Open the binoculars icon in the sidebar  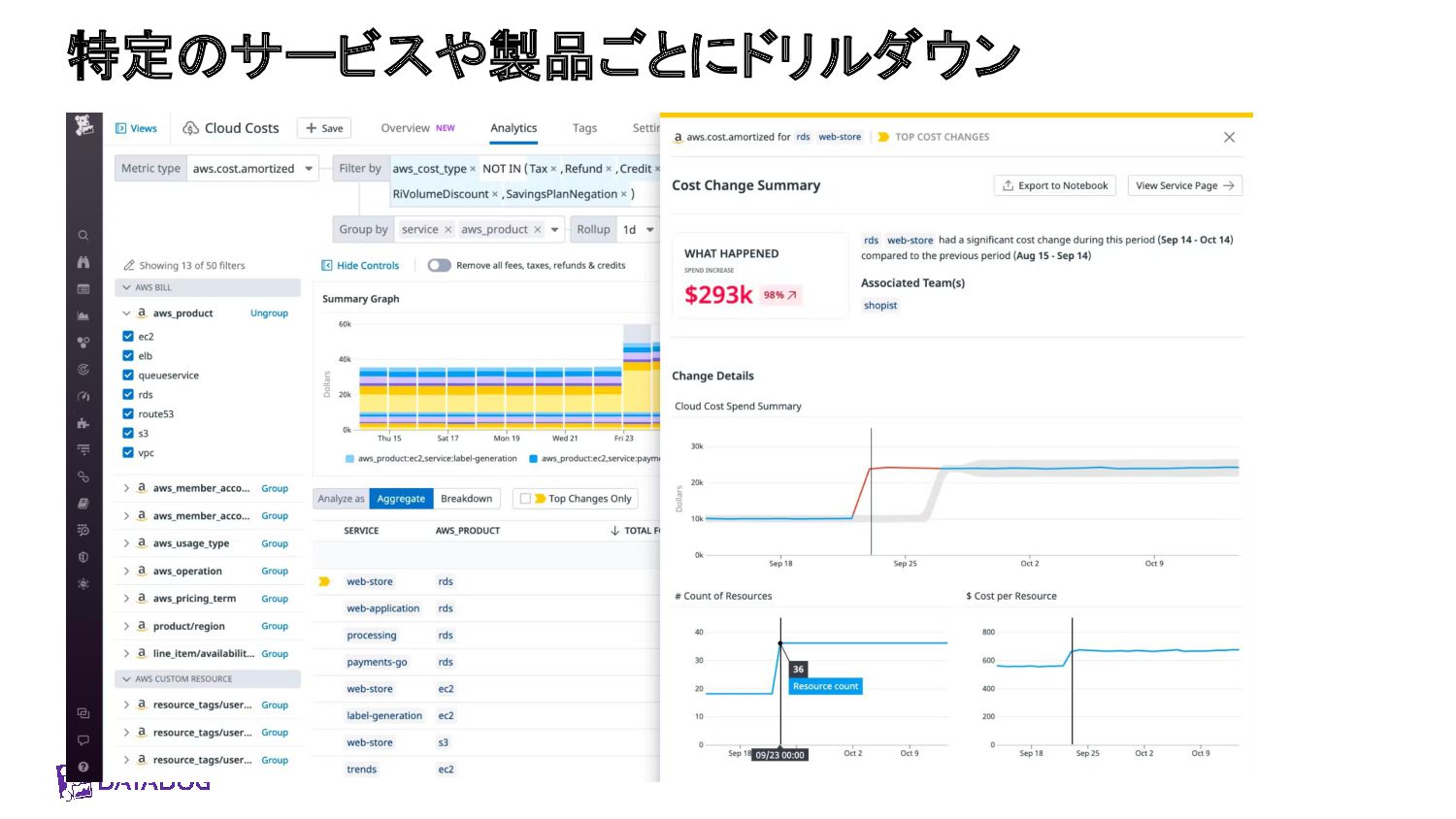(x=83, y=262)
